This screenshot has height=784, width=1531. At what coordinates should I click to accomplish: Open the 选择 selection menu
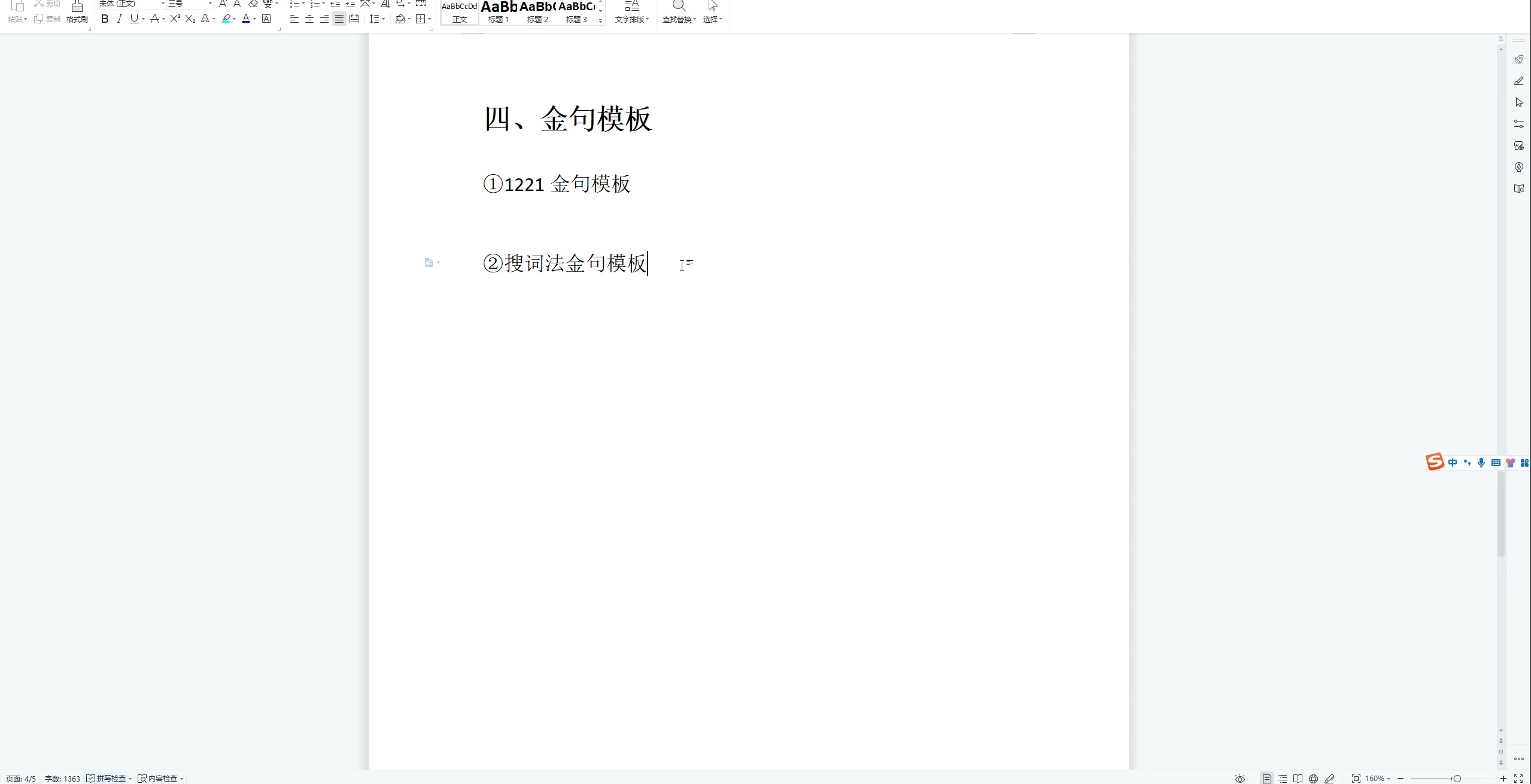713,13
